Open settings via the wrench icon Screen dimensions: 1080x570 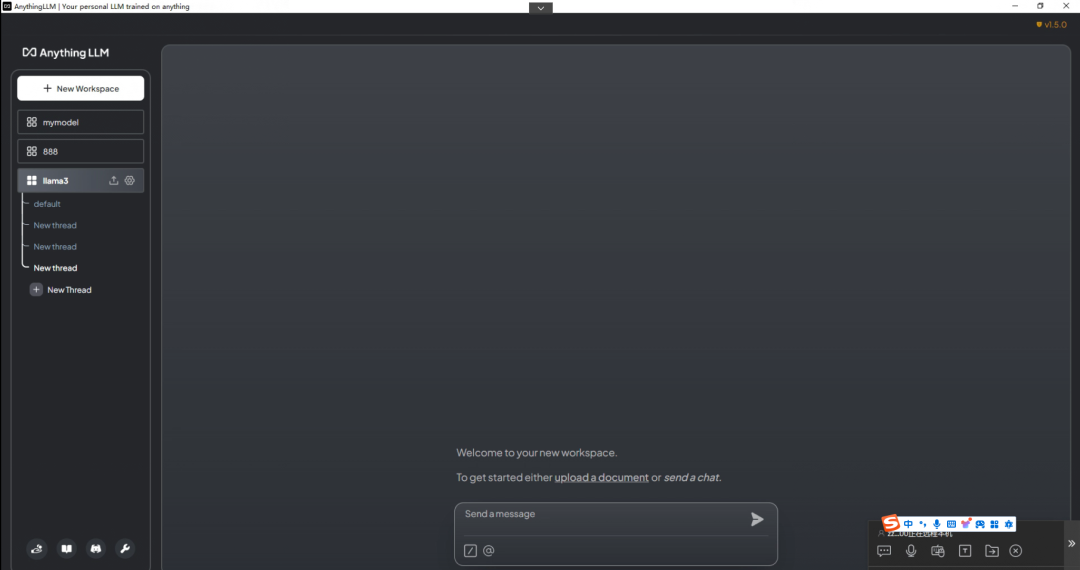[125, 549]
